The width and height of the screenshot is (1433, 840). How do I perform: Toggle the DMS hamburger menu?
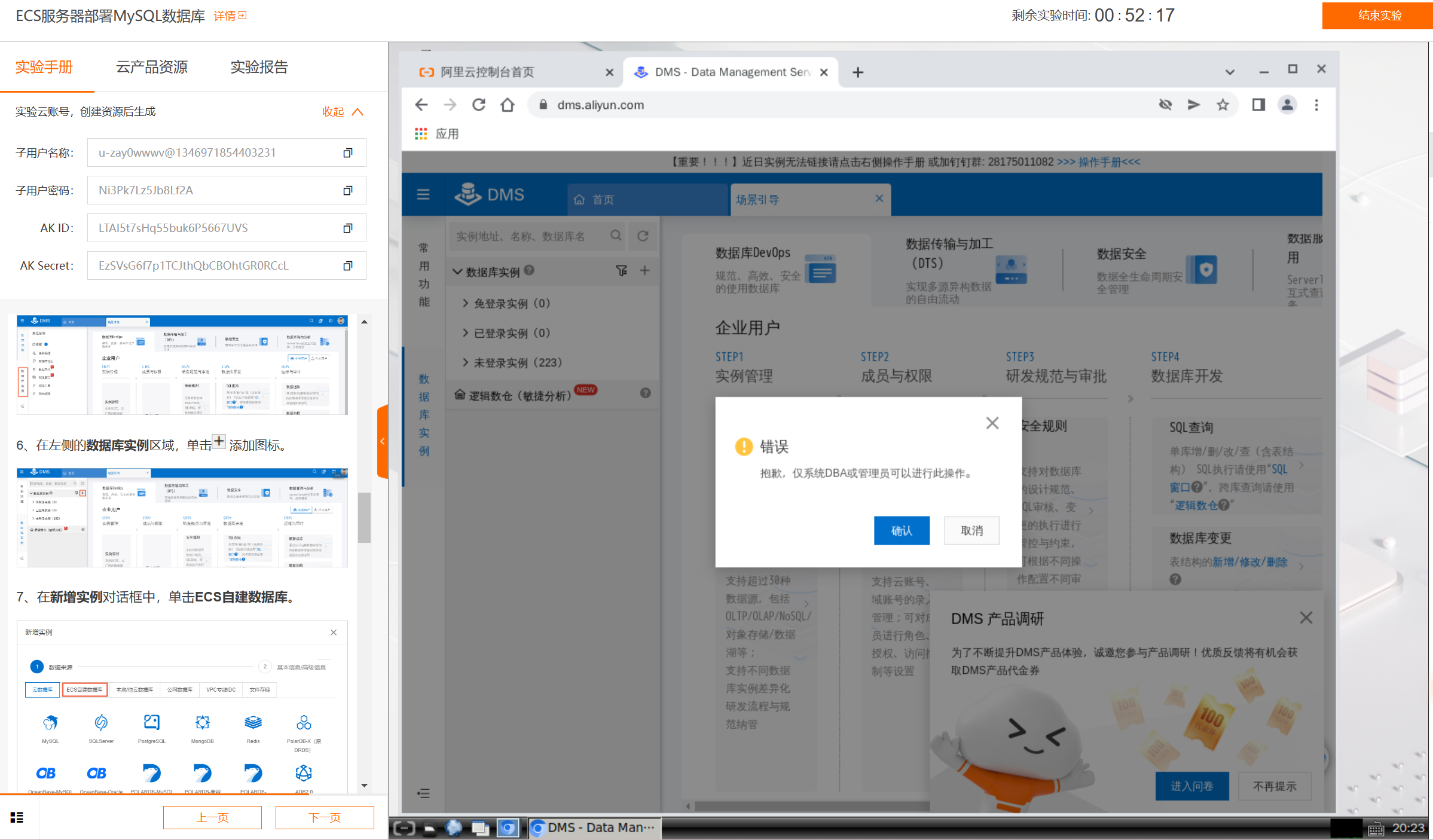click(x=423, y=194)
